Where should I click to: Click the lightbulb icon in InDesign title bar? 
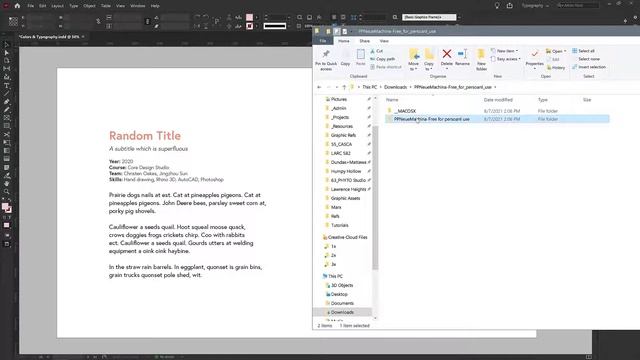coord(497,6)
